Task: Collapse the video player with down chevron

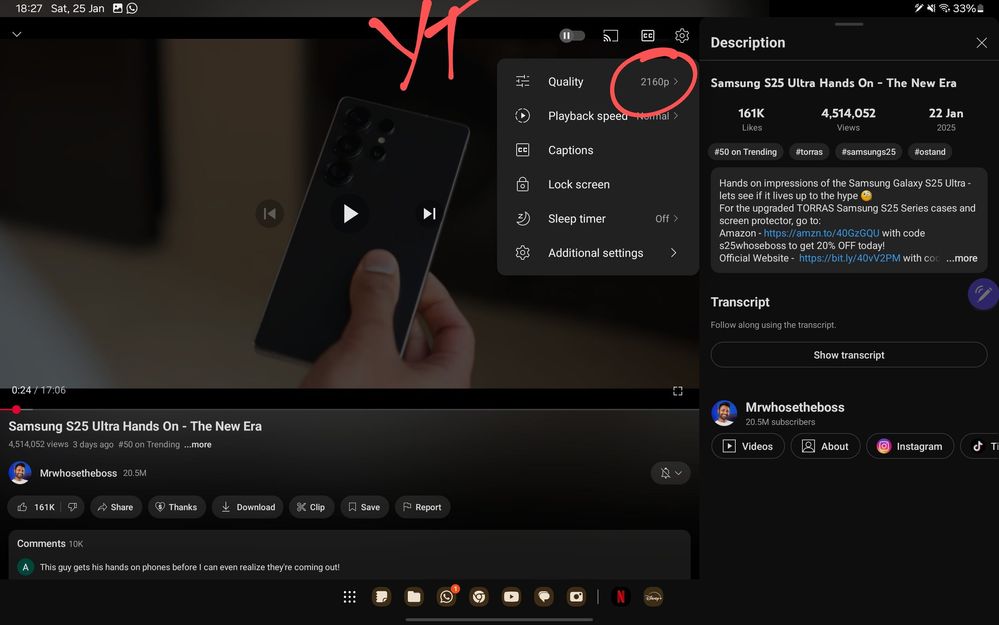Action: click(x=17, y=34)
